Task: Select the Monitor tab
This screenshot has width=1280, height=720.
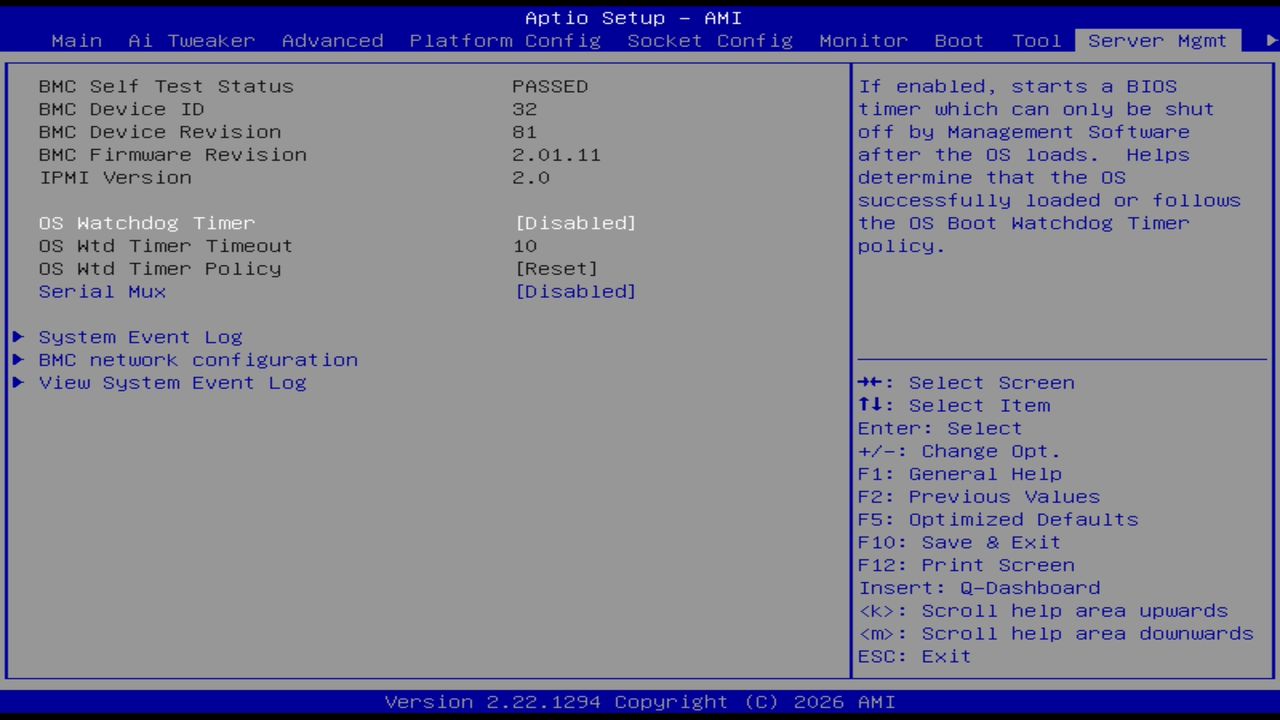Action: tap(863, 41)
